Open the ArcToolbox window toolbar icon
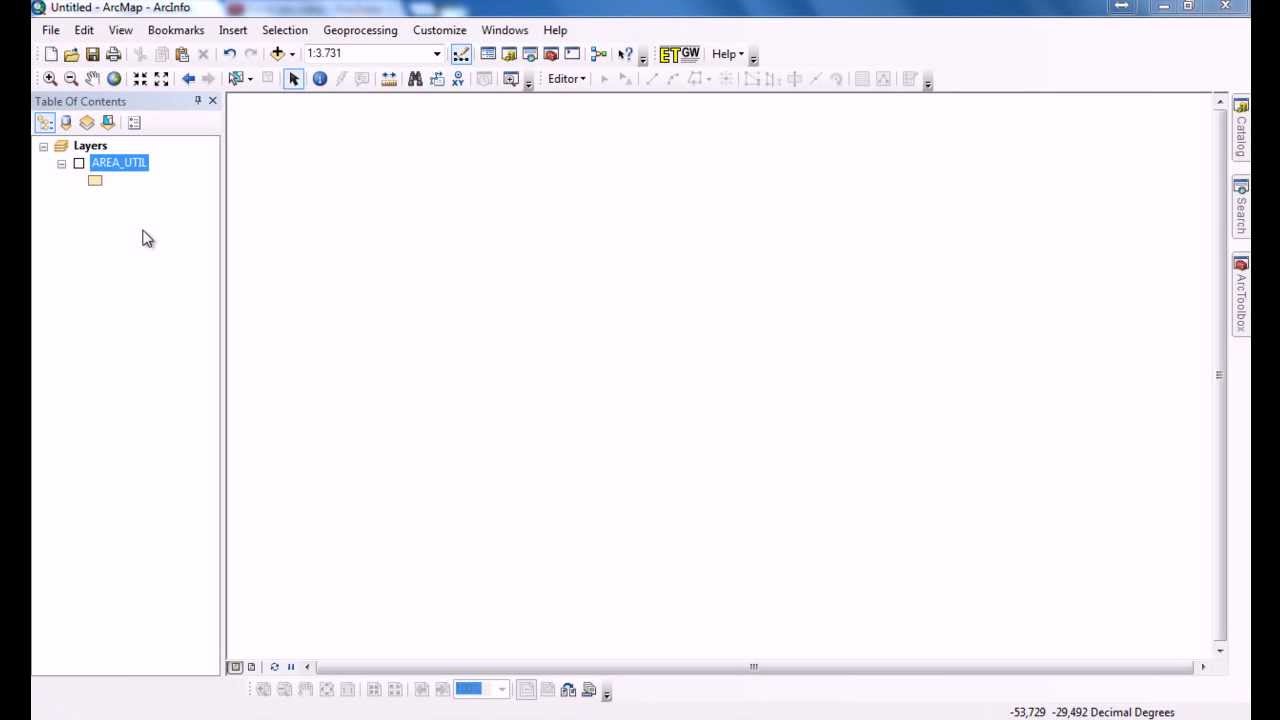 pos(551,54)
